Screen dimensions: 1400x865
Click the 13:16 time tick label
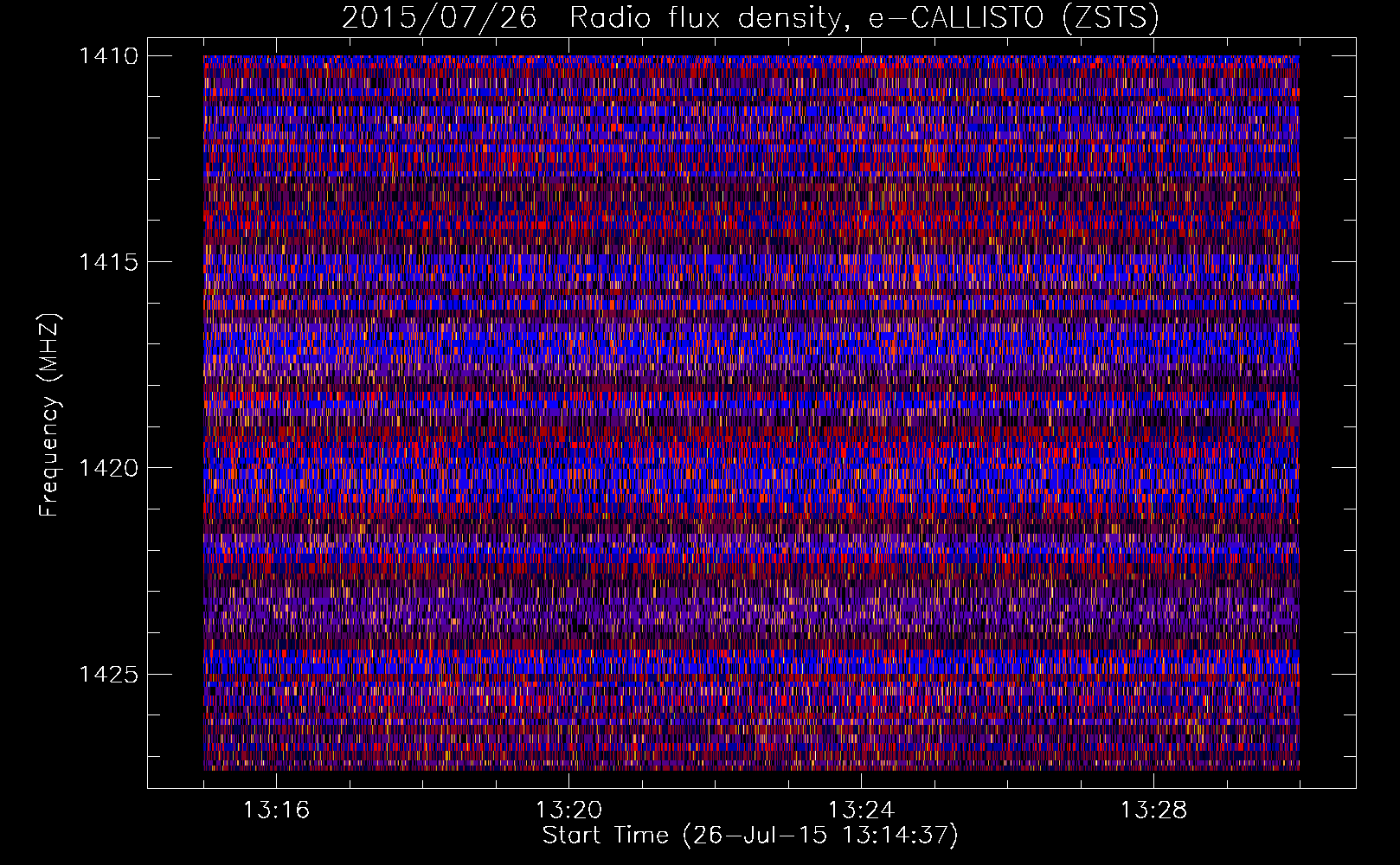pos(276,811)
